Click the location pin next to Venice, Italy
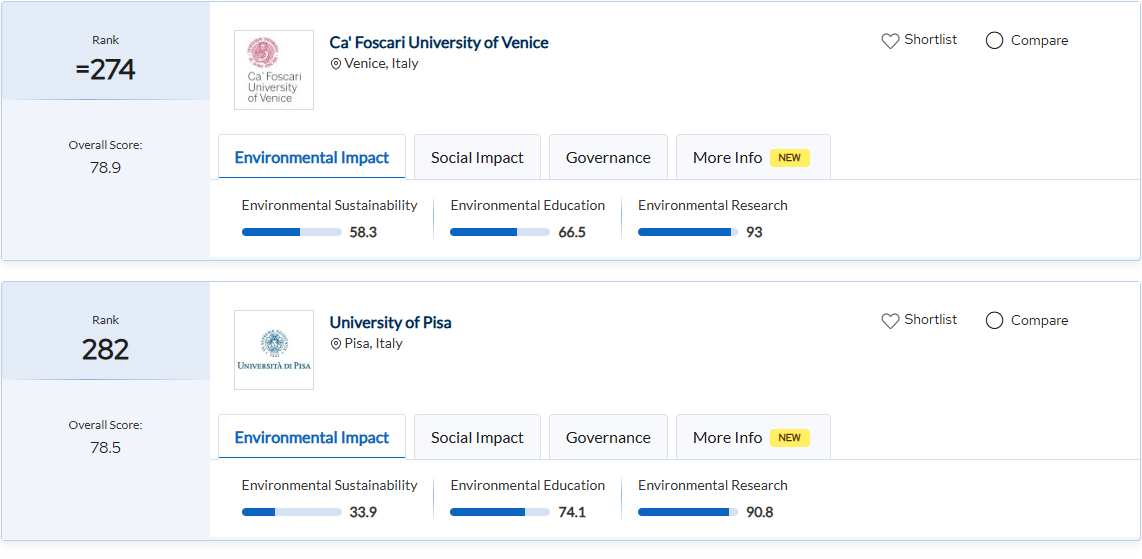Image resolution: width=1142 pixels, height=559 pixels. pos(336,64)
